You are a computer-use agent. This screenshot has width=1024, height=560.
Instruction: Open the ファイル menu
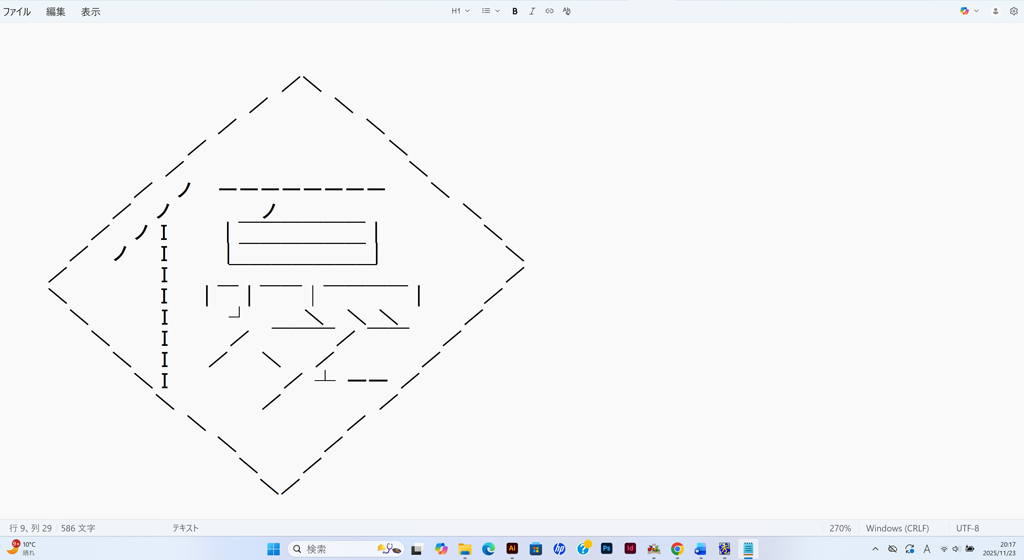pyautogui.click(x=17, y=12)
